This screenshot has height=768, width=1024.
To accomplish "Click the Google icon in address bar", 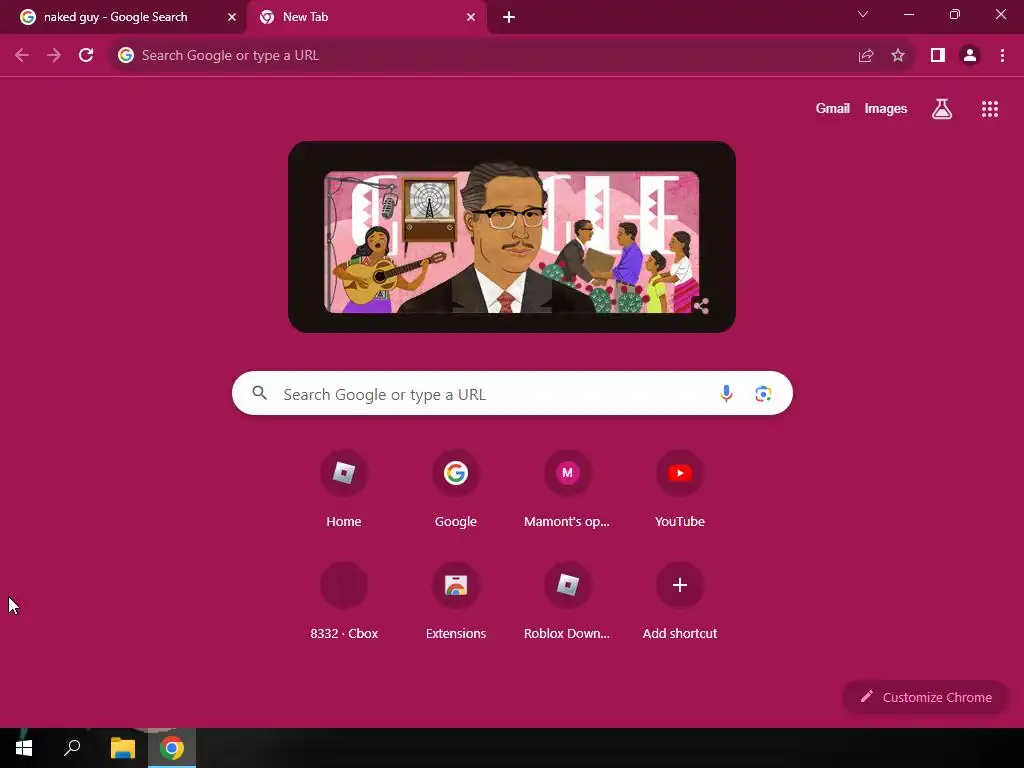I will coord(126,56).
